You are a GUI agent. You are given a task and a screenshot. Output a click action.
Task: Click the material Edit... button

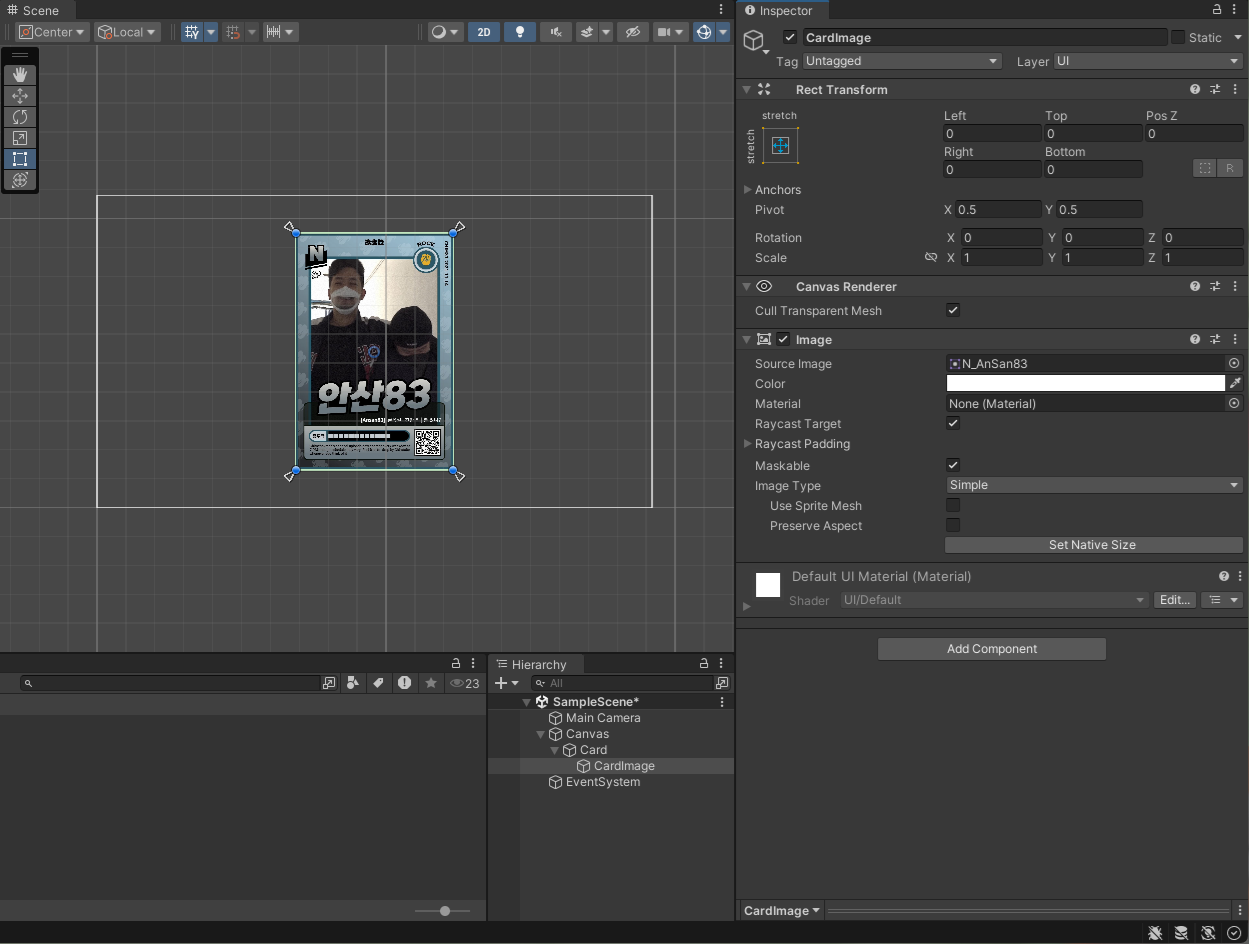coord(1175,600)
